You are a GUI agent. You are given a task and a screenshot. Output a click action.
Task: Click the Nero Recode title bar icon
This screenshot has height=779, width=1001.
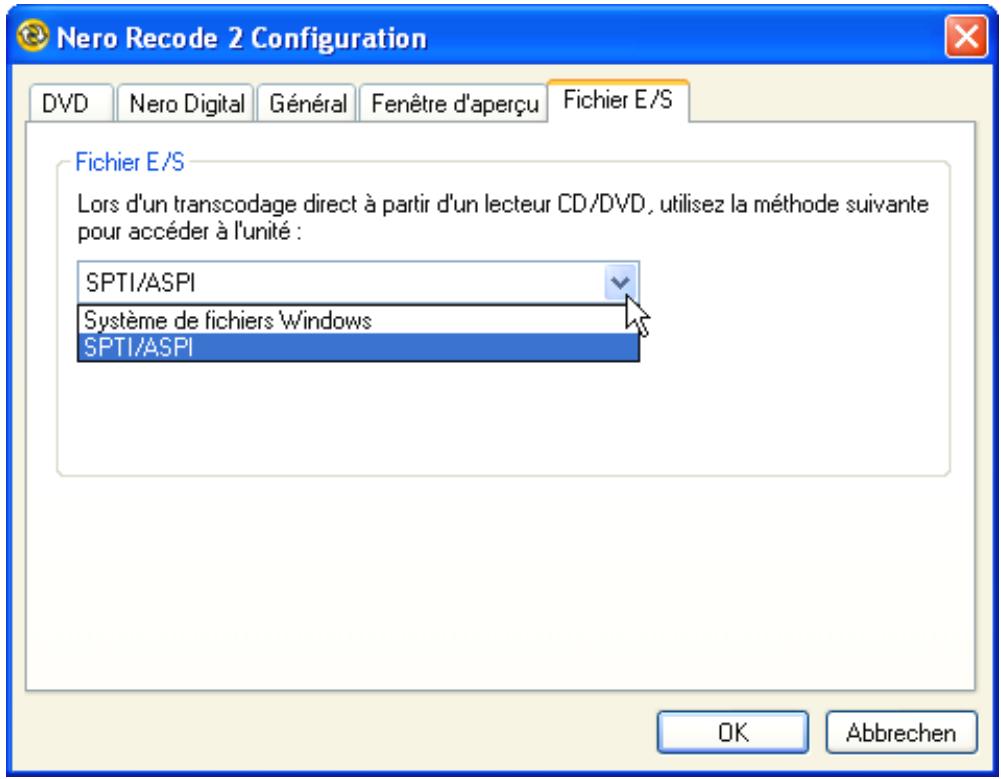tap(32, 35)
